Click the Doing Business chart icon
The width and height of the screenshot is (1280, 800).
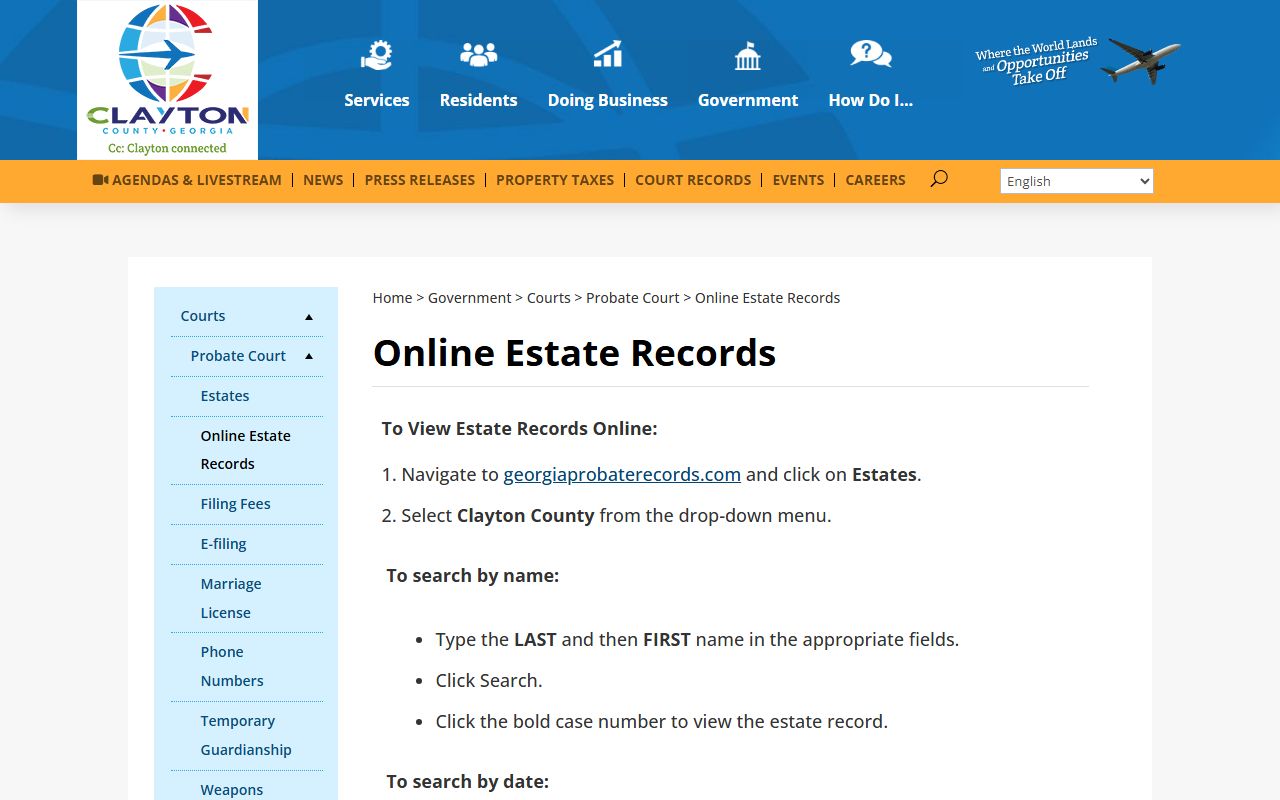pos(608,54)
